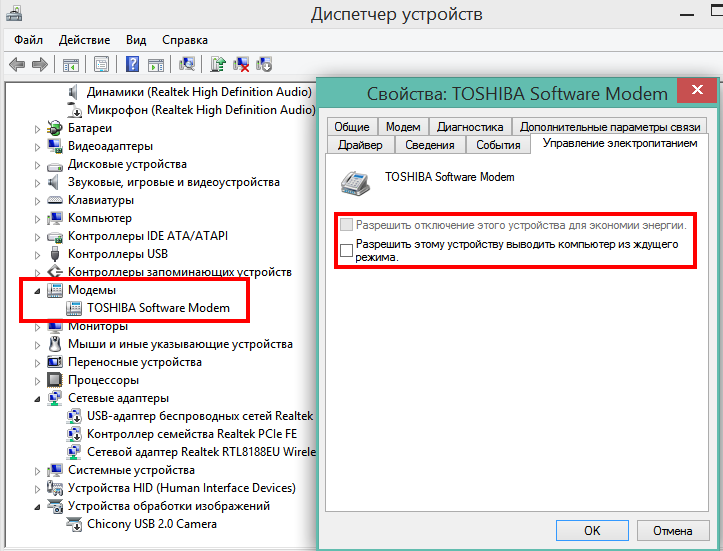Screen dimensions: 723x551
Task: Scan for hardware changes toolbar icon
Action: (x=187, y=64)
